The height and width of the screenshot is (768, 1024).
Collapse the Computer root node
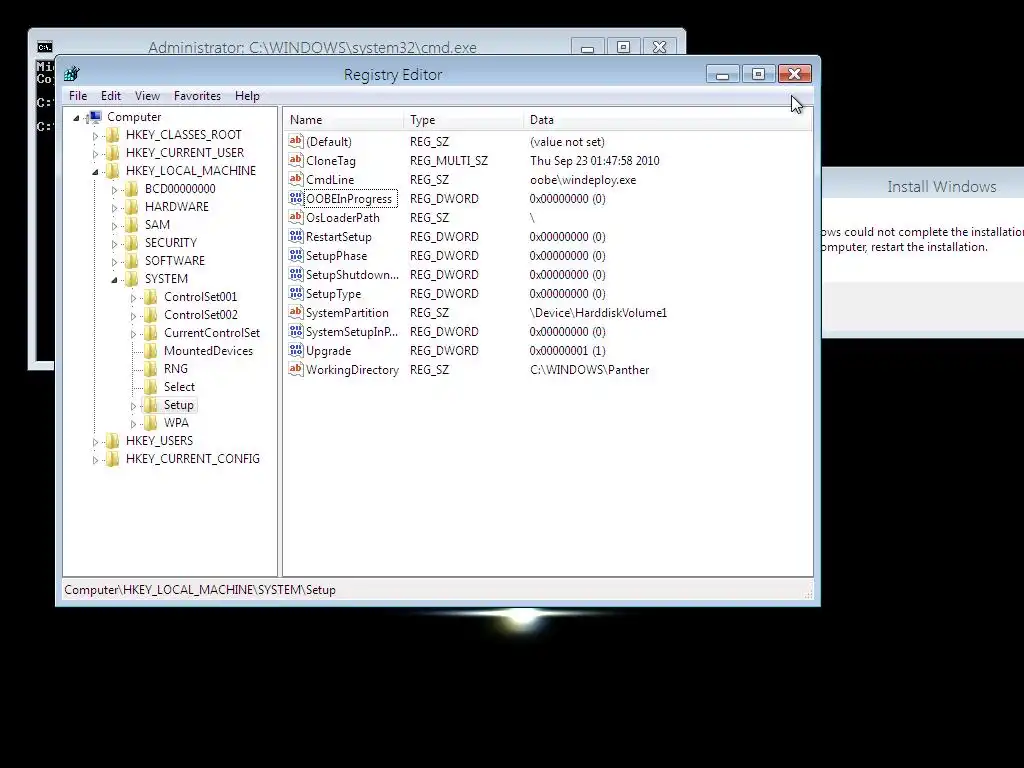point(76,118)
